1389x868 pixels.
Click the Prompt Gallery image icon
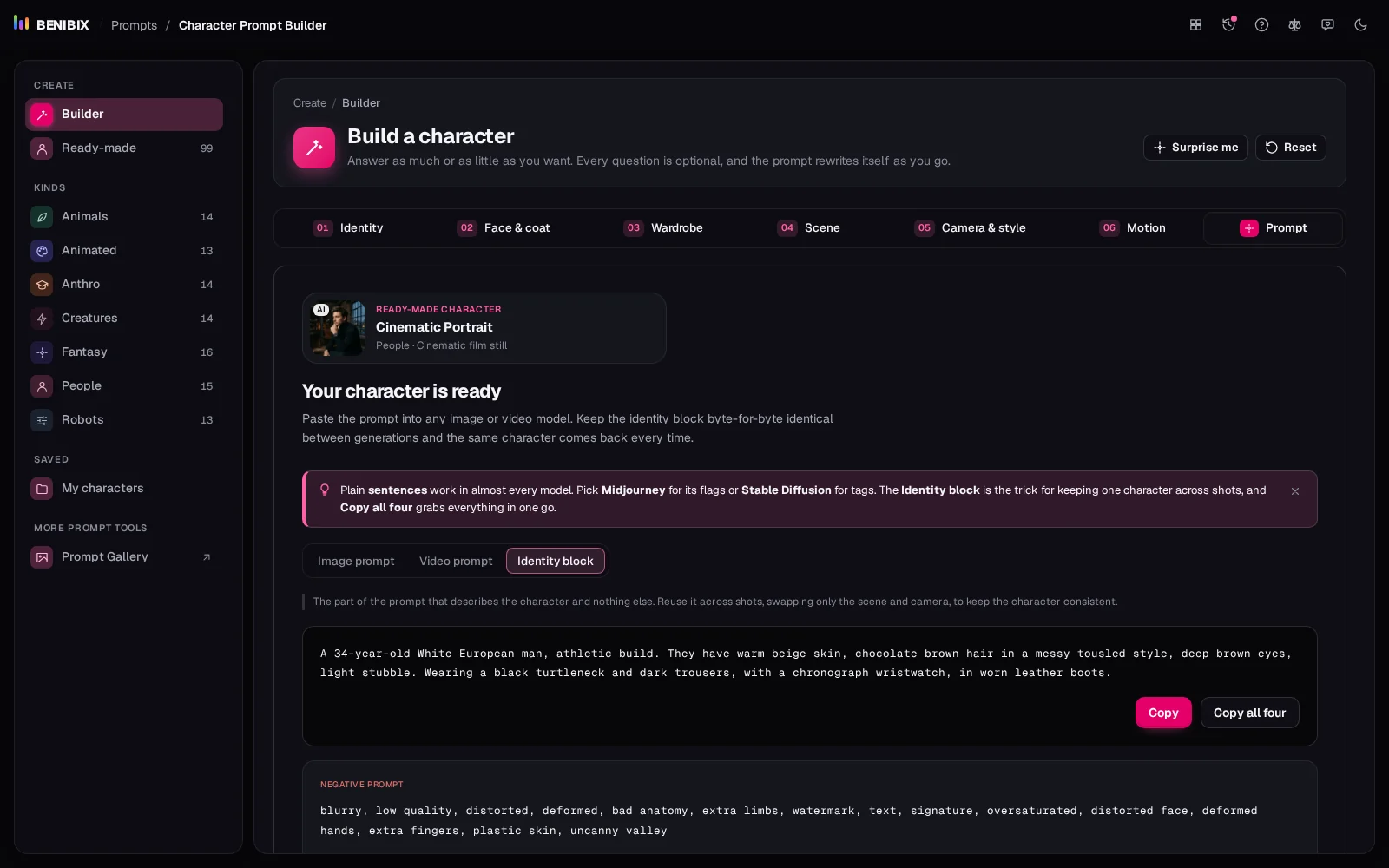42,557
